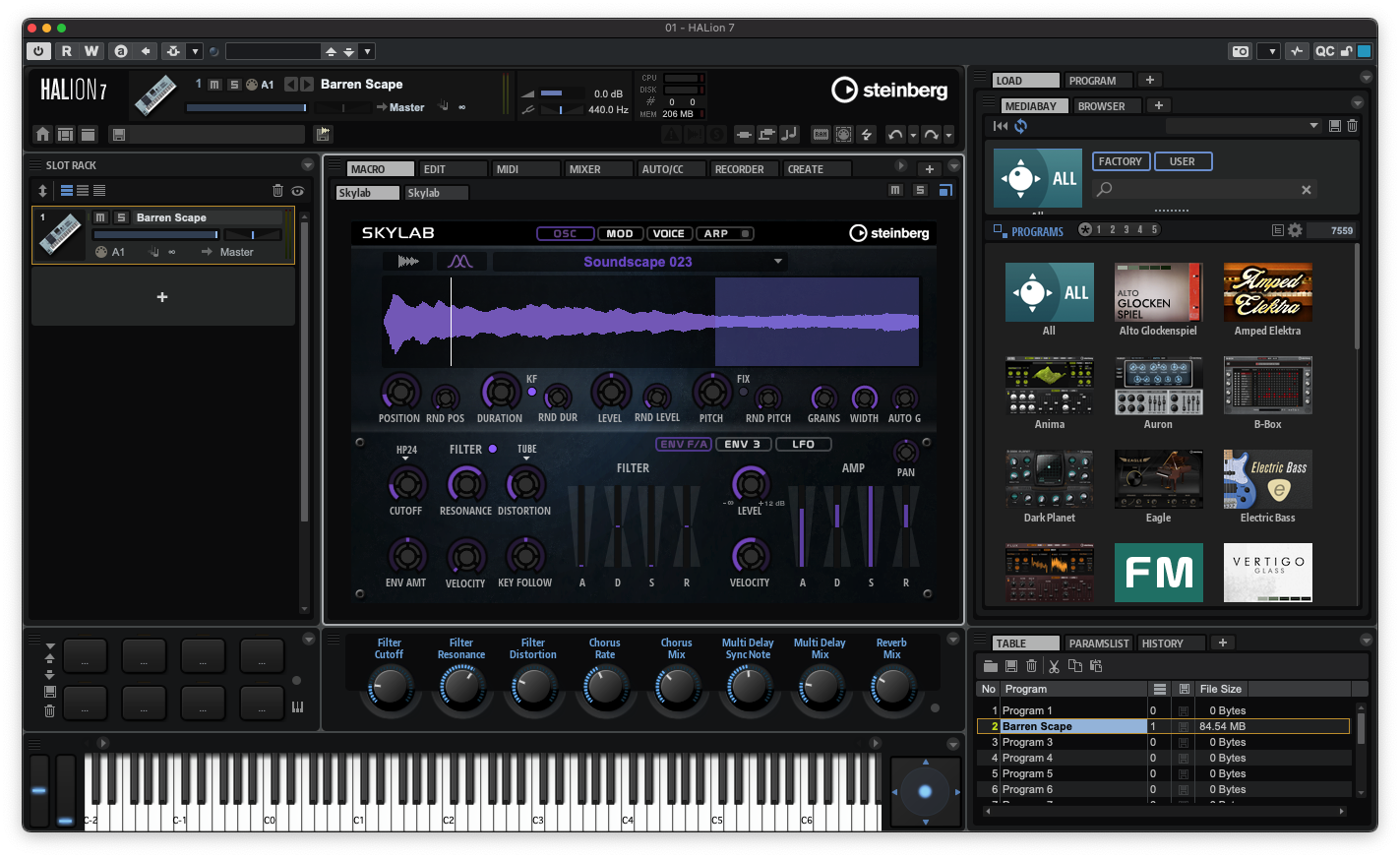The height and width of the screenshot is (858, 1400).
Task: Solo the Barren Scape slot in header
Action: point(234,85)
